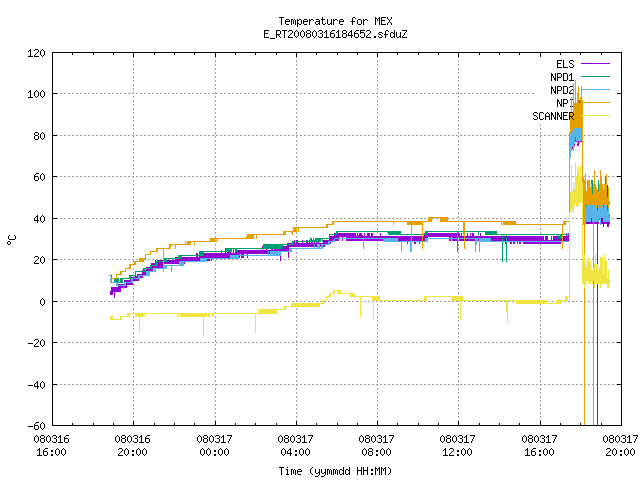Click the y-axis value 40
640x480 pixels.
pos(39,219)
